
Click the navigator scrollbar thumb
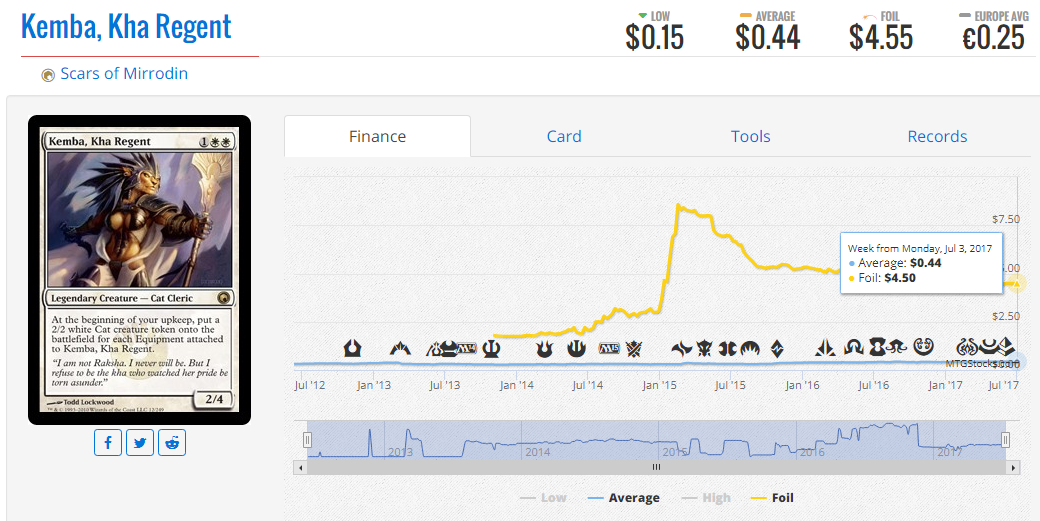(657, 467)
